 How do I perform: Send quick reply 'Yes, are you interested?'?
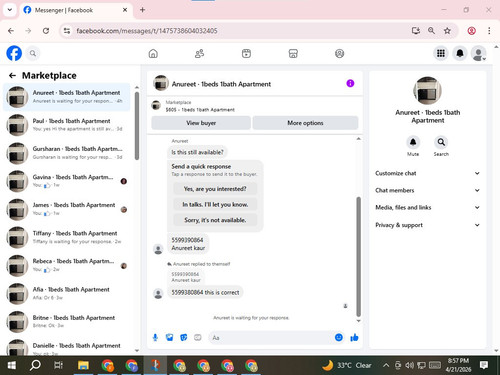pos(215,189)
